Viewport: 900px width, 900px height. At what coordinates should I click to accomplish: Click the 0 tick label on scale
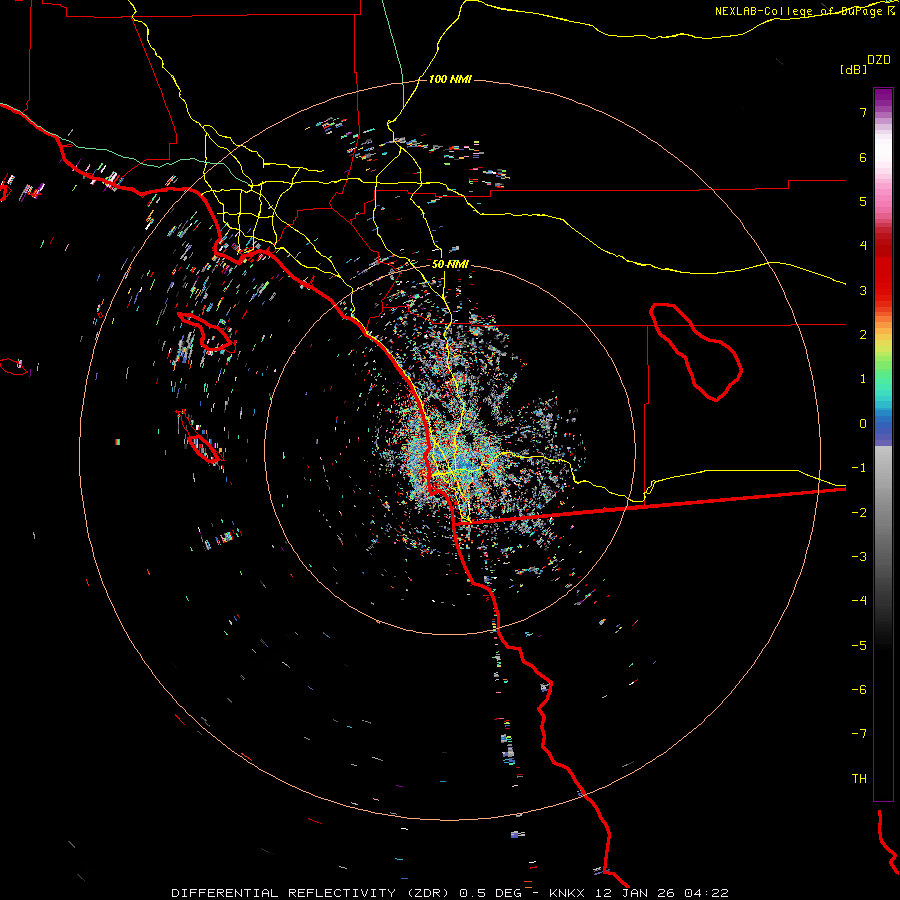click(x=863, y=424)
